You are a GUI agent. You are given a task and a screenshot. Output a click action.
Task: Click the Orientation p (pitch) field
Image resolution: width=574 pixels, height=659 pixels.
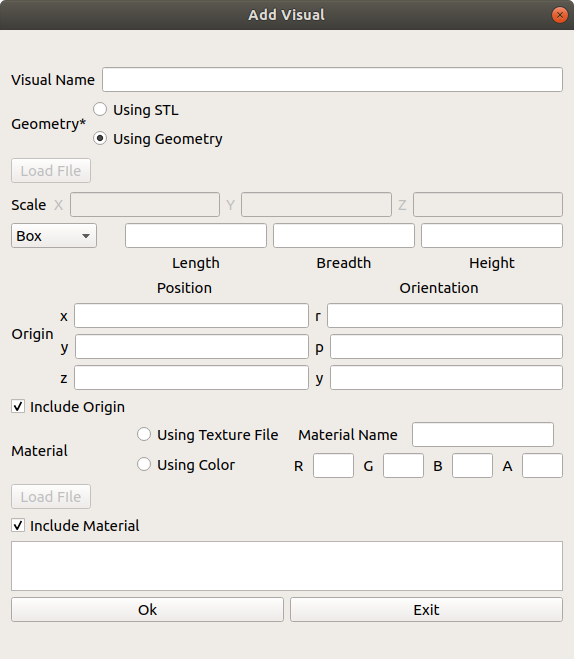[x=446, y=347]
